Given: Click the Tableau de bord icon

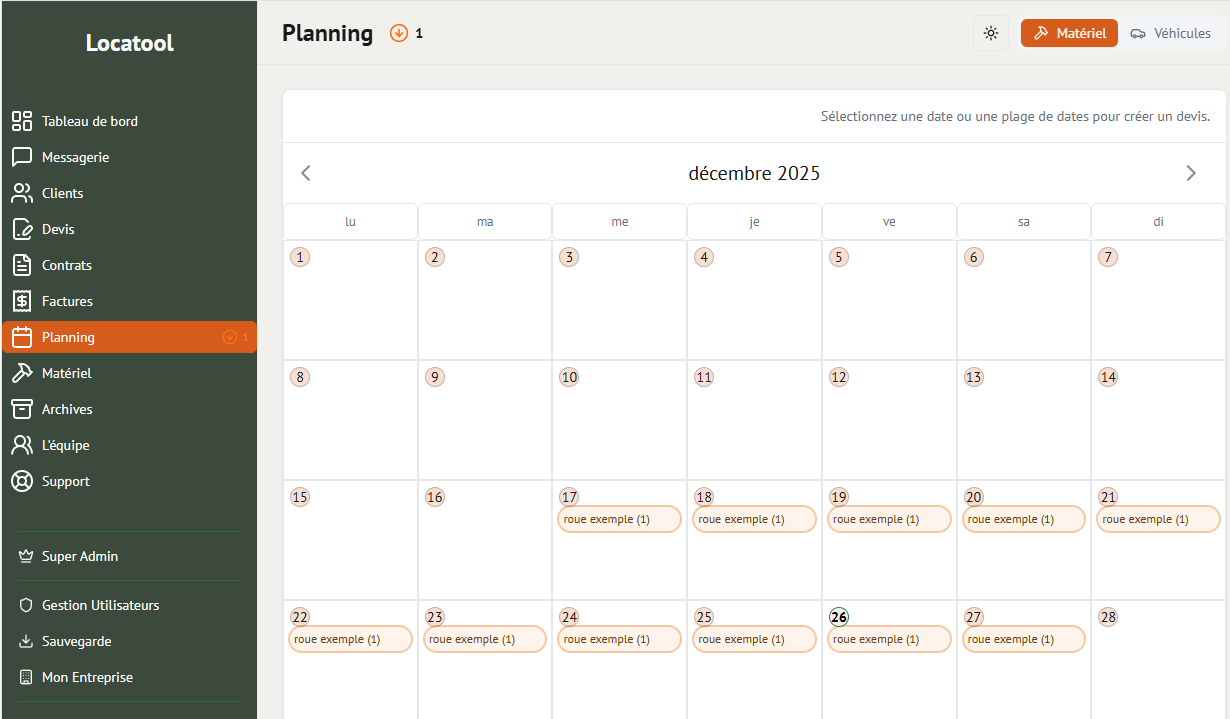Looking at the screenshot, I should (x=21, y=121).
